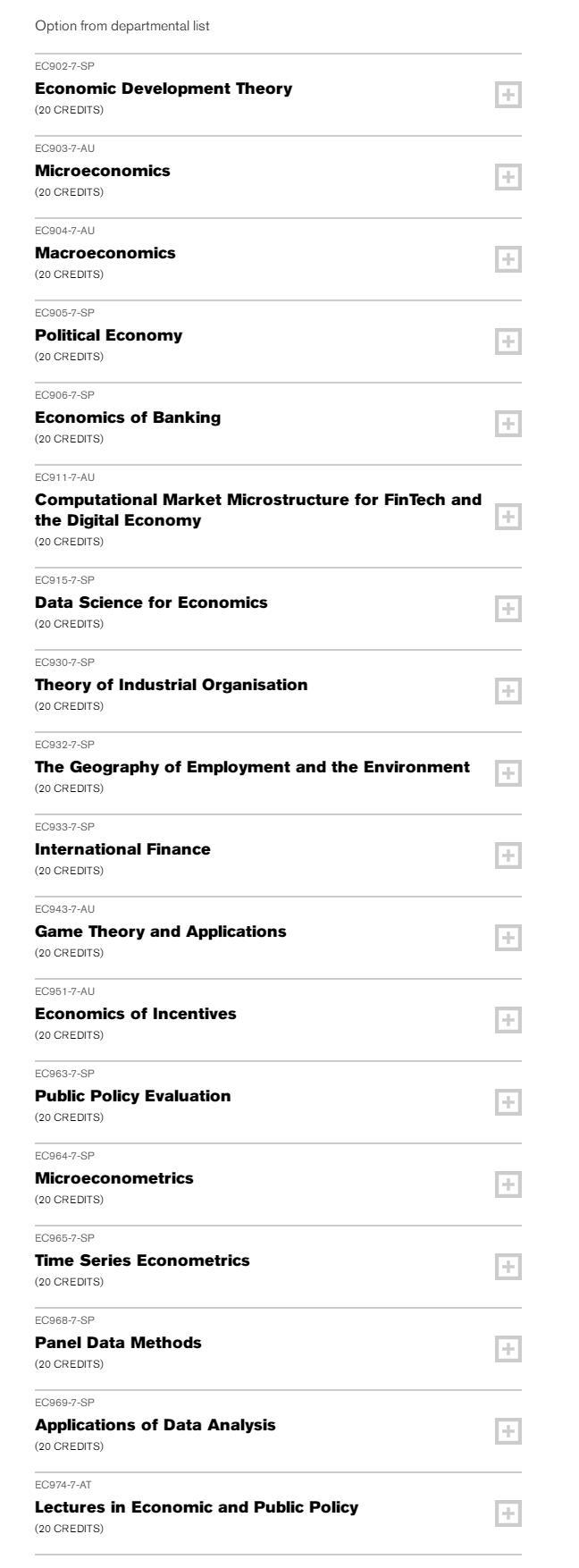Expand Economics of Banking with plus icon
The height and width of the screenshot is (1568, 579).
(508, 424)
